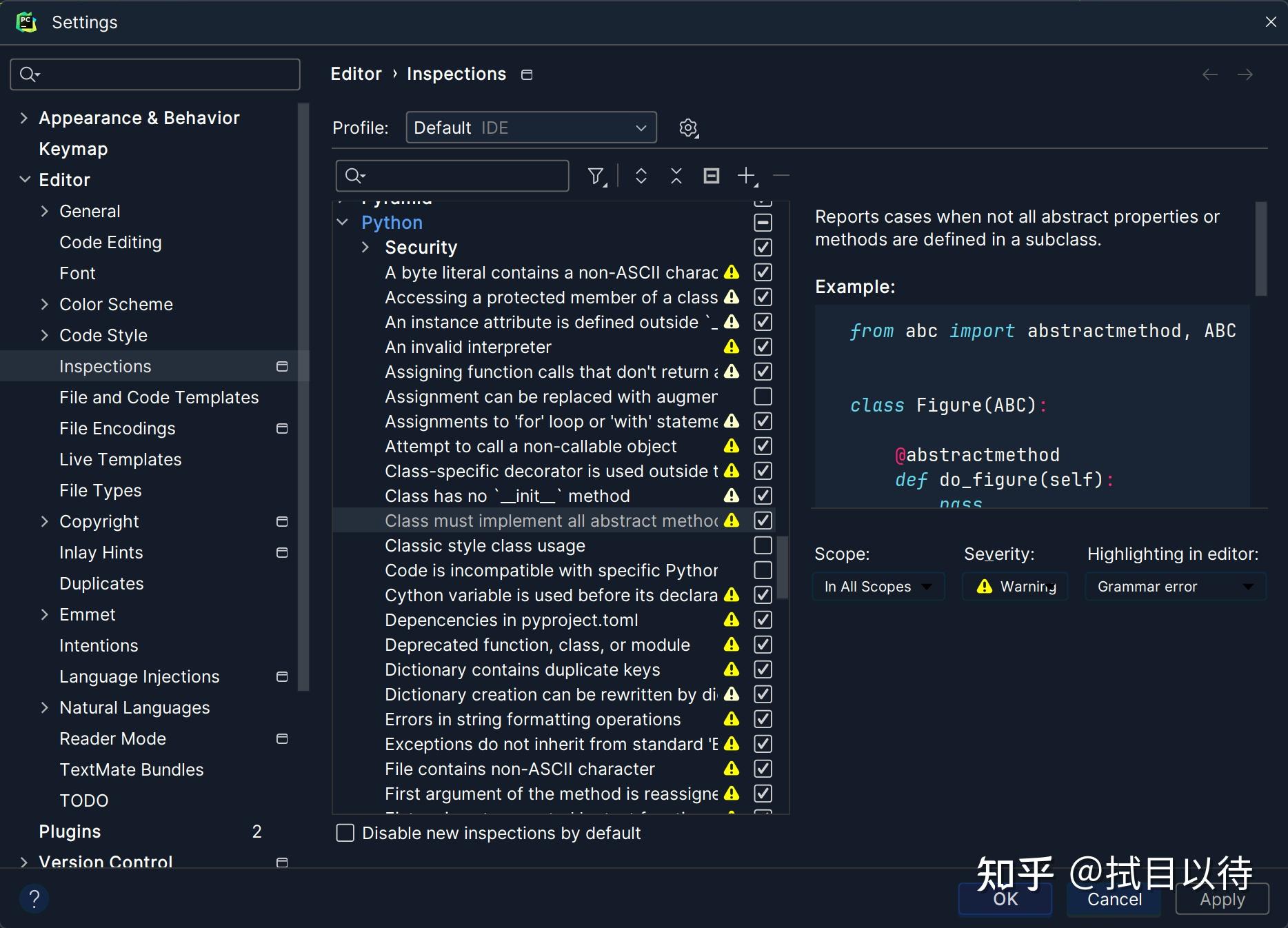Click the Apply button
The width and height of the screenshot is (1288, 928).
(1222, 898)
